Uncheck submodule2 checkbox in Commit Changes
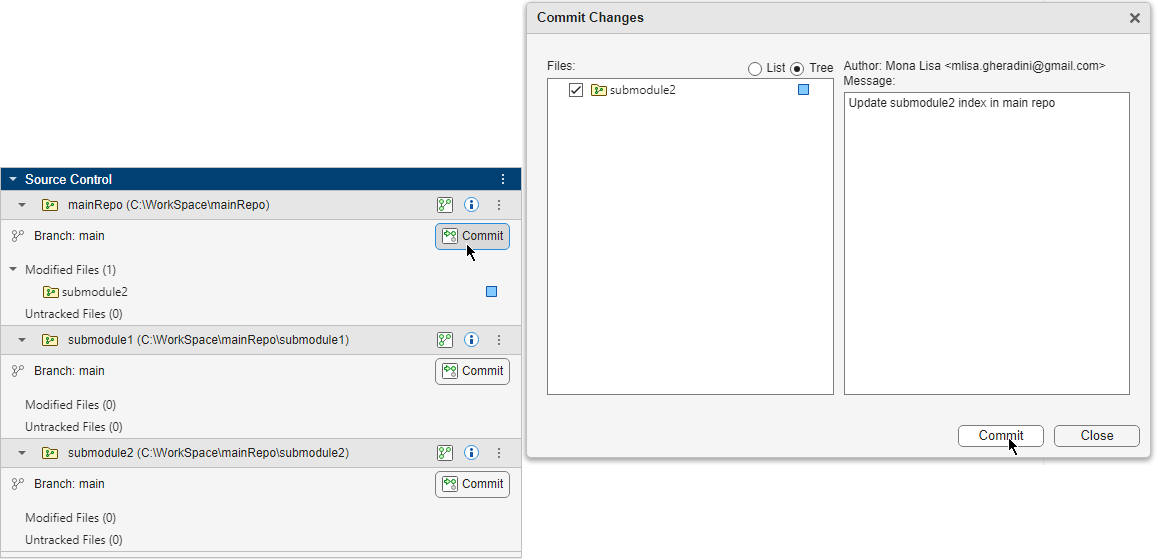The image size is (1157, 559). tap(576, 90)
